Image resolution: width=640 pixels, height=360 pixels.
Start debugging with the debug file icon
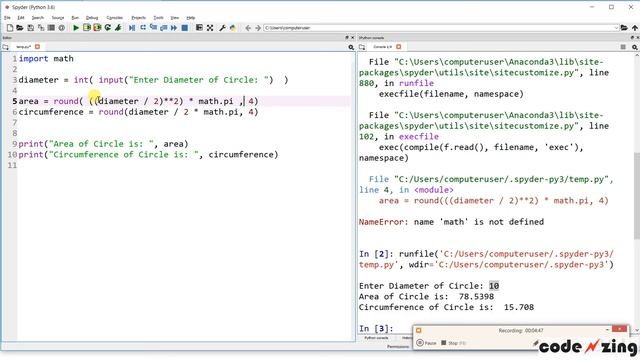pyautogui.click(x=132, y=28)
